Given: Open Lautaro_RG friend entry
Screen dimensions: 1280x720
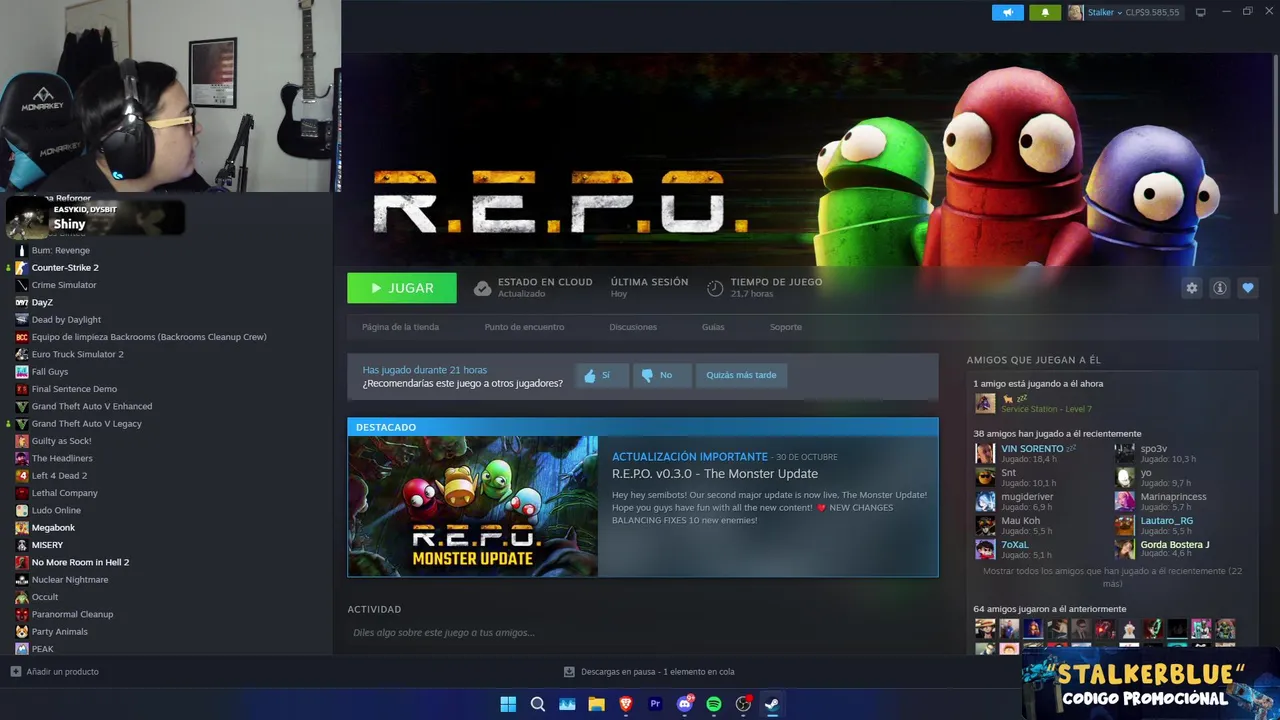Looking at the screenshot, I should (1166, 521).
